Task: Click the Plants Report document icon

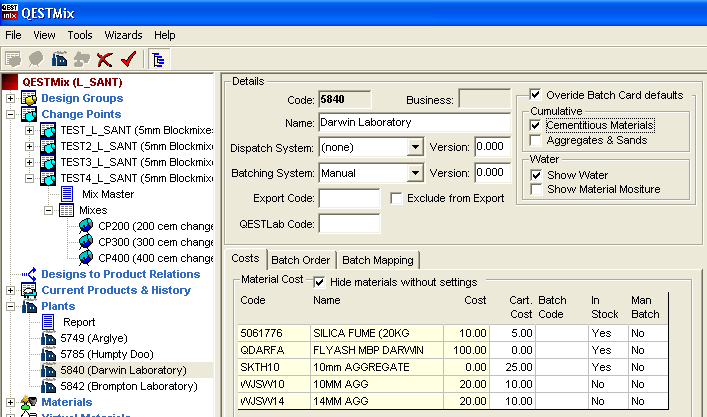Action: [49, 322]
